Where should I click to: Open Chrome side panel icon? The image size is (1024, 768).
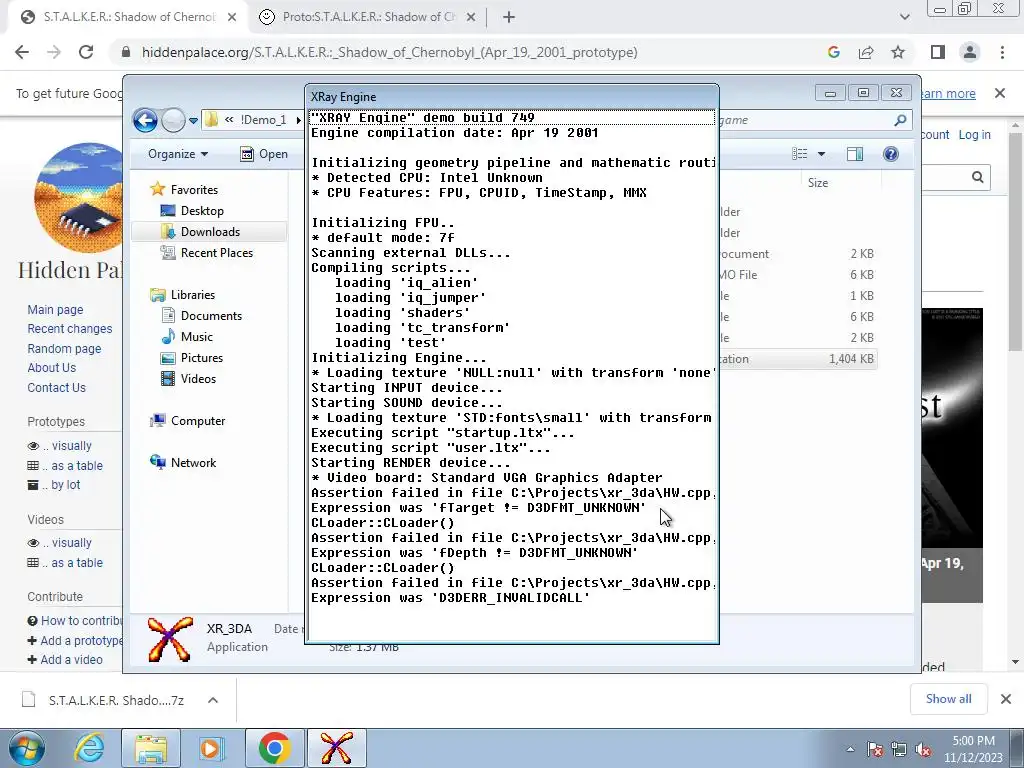938,52
